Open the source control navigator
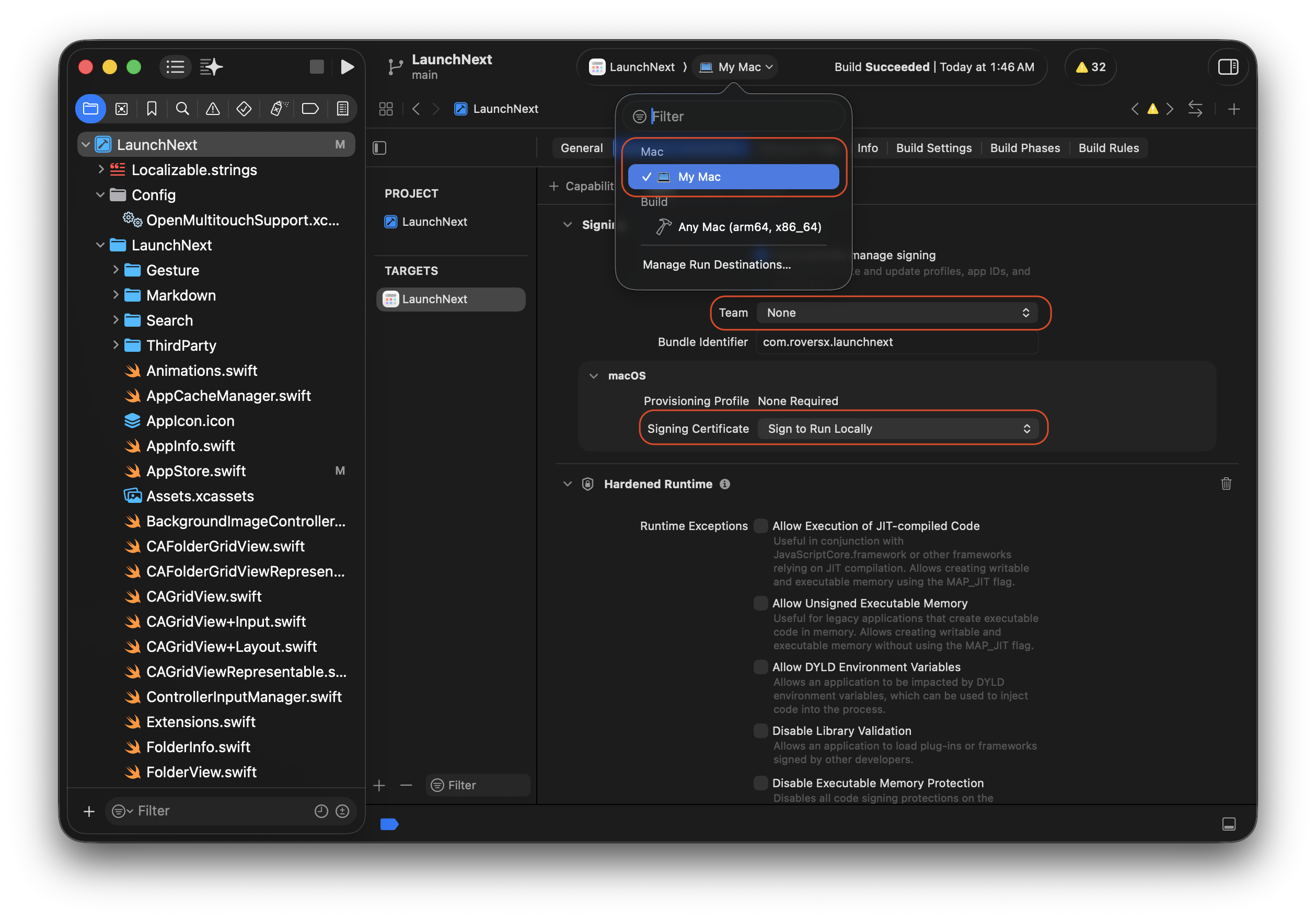The width and height of the screenshot is (1316, 920). pos(121,109)
